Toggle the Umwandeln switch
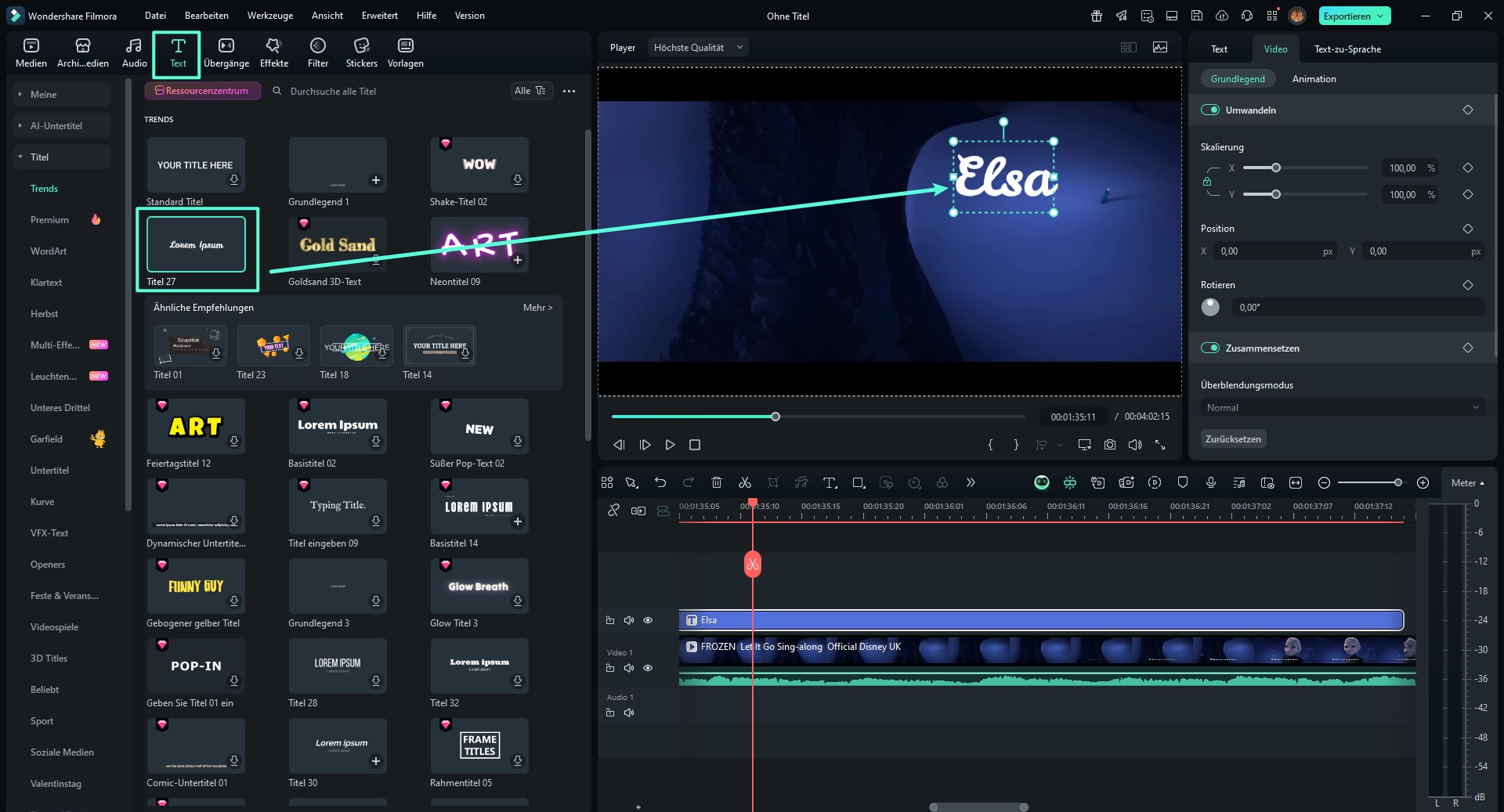This screenshot has width=1504, height=812. click(x=1210, y=110)
